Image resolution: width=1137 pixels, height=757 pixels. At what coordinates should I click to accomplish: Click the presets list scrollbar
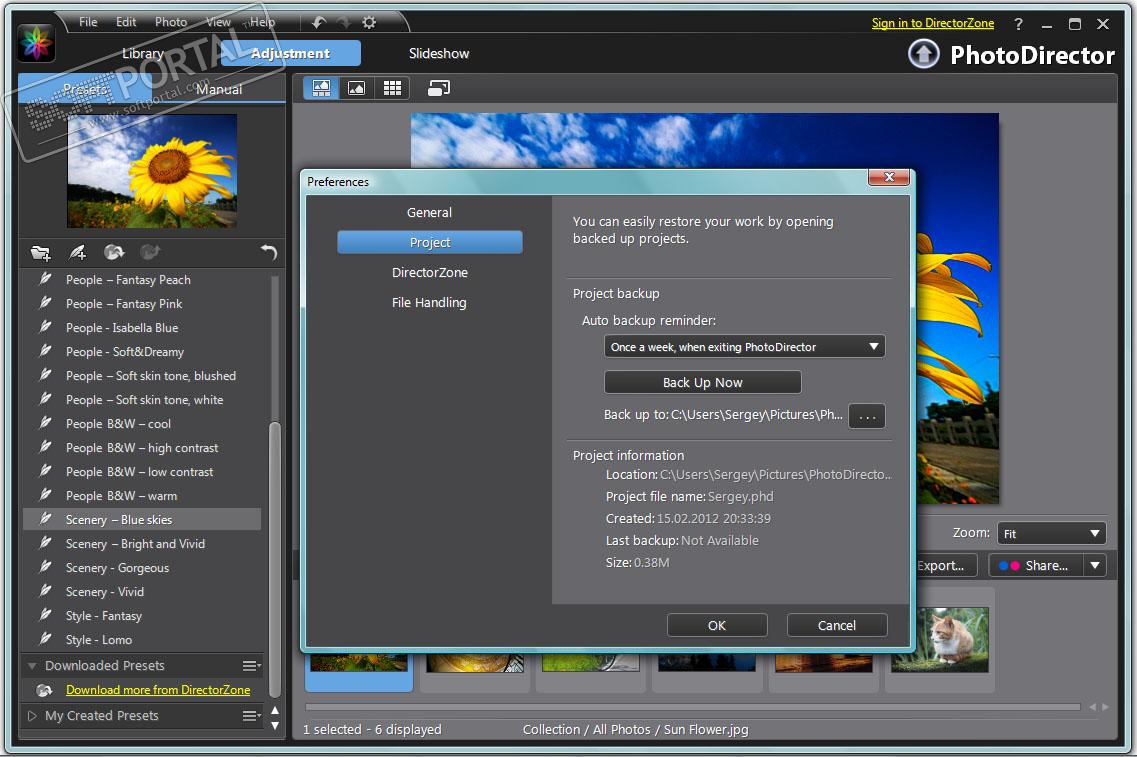275,558
